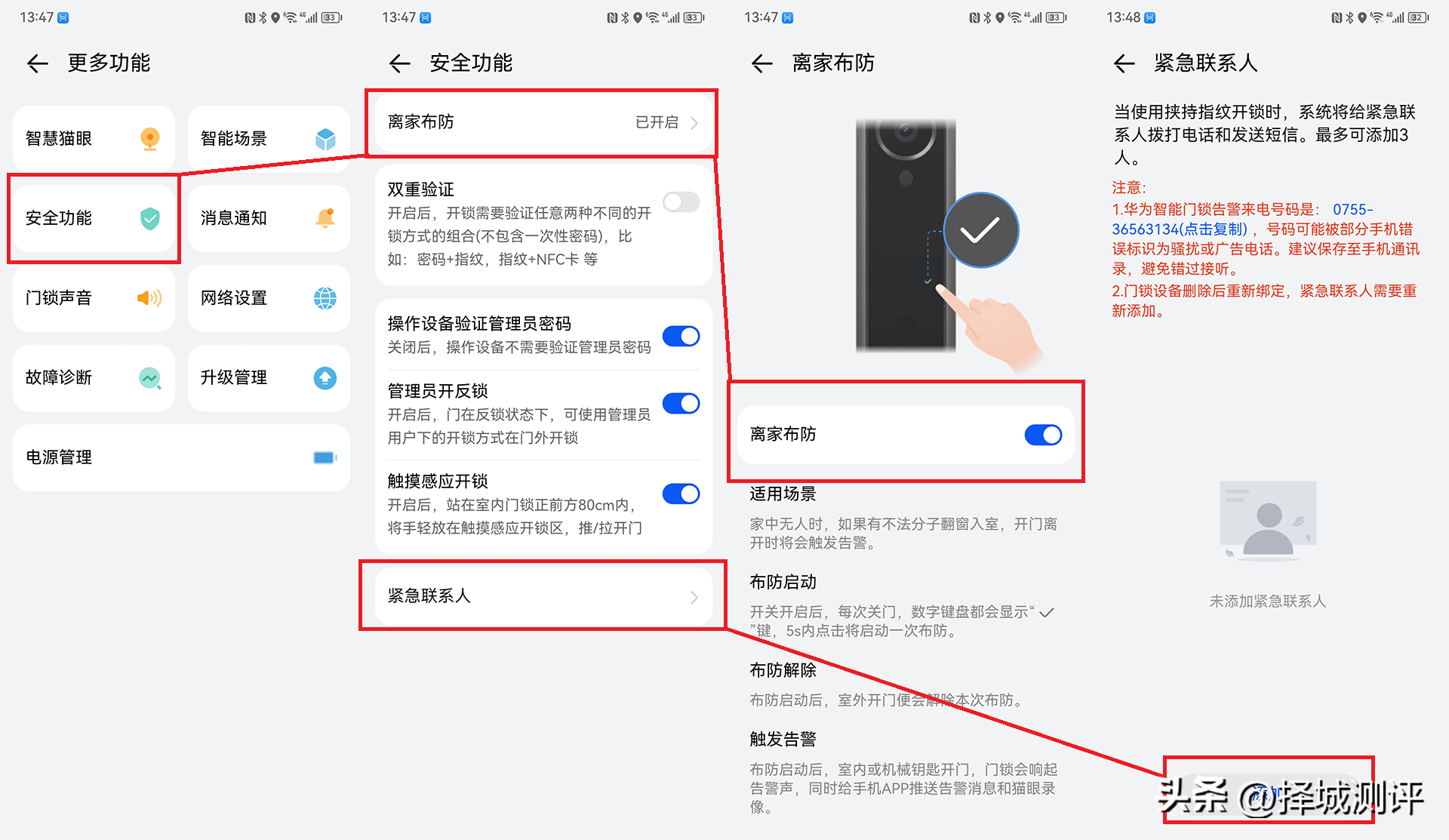Viewport: 1449px width, 840px height.
Task: Go back from 紧急联系人 page
Action: coord(1124,63)
